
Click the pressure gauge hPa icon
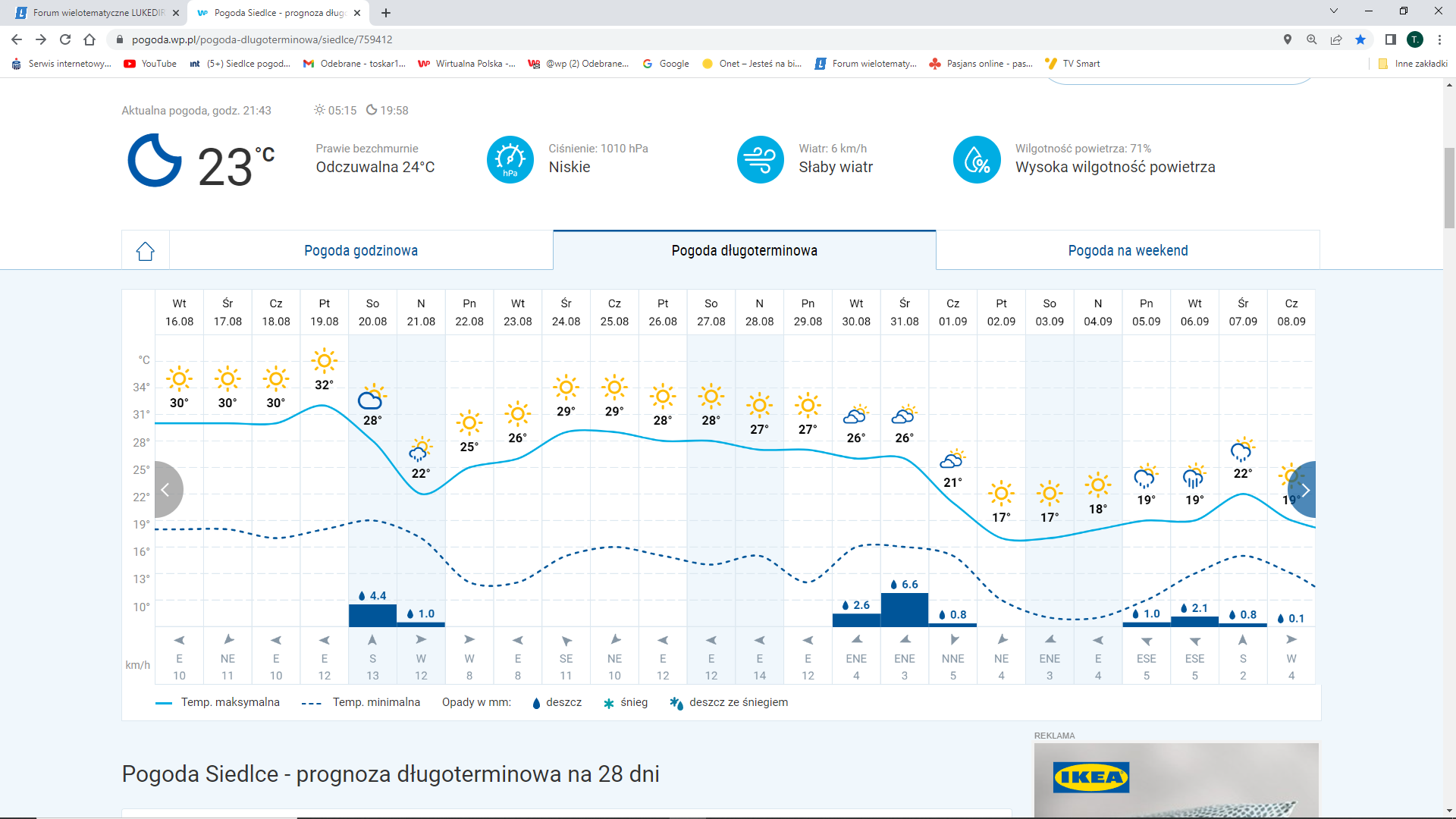click(510, 160)
